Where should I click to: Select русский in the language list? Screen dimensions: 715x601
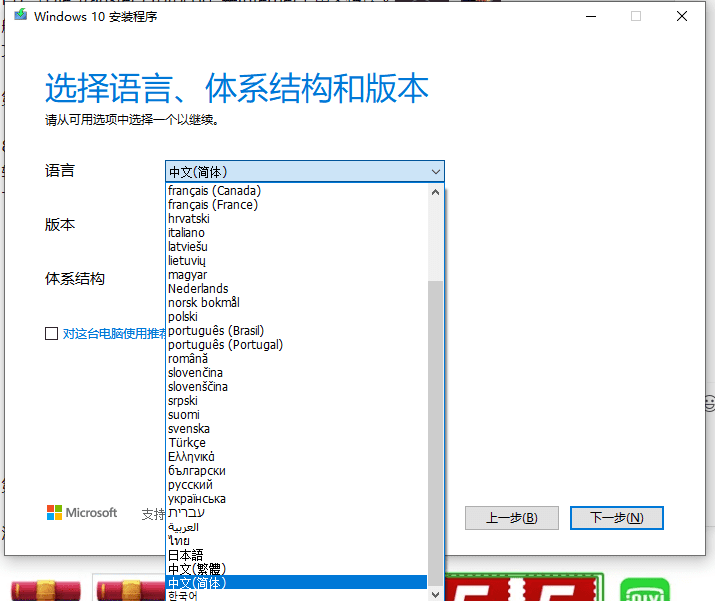(x=190, y=485)
